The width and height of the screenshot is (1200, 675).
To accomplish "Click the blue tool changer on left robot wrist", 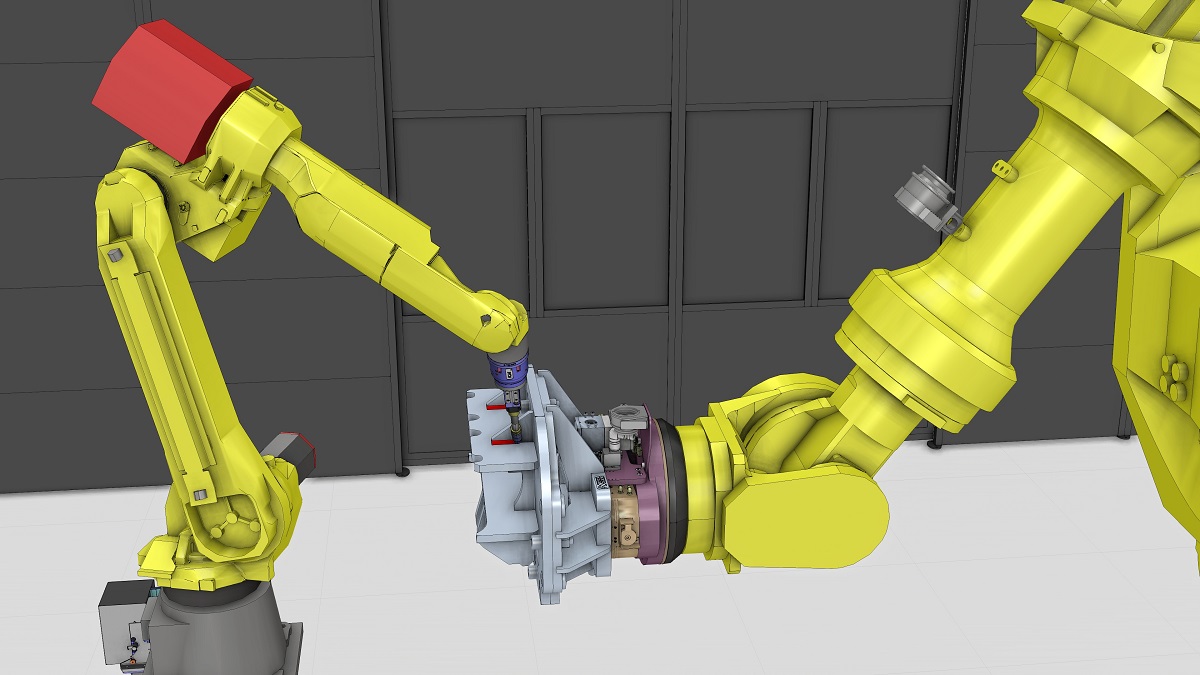I will tap(507, 369).
